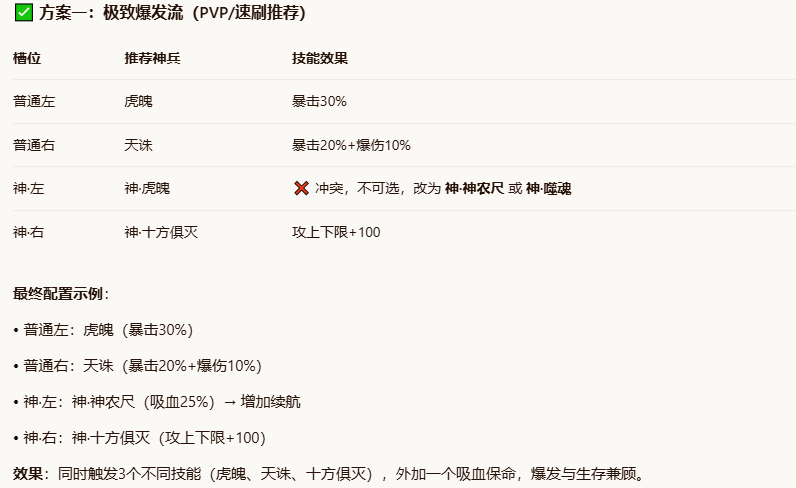The width and height of the screenshot is (796, 488).
Task: Click the 攻上下限+100 effect cell
Action: [x=336, y=232]
